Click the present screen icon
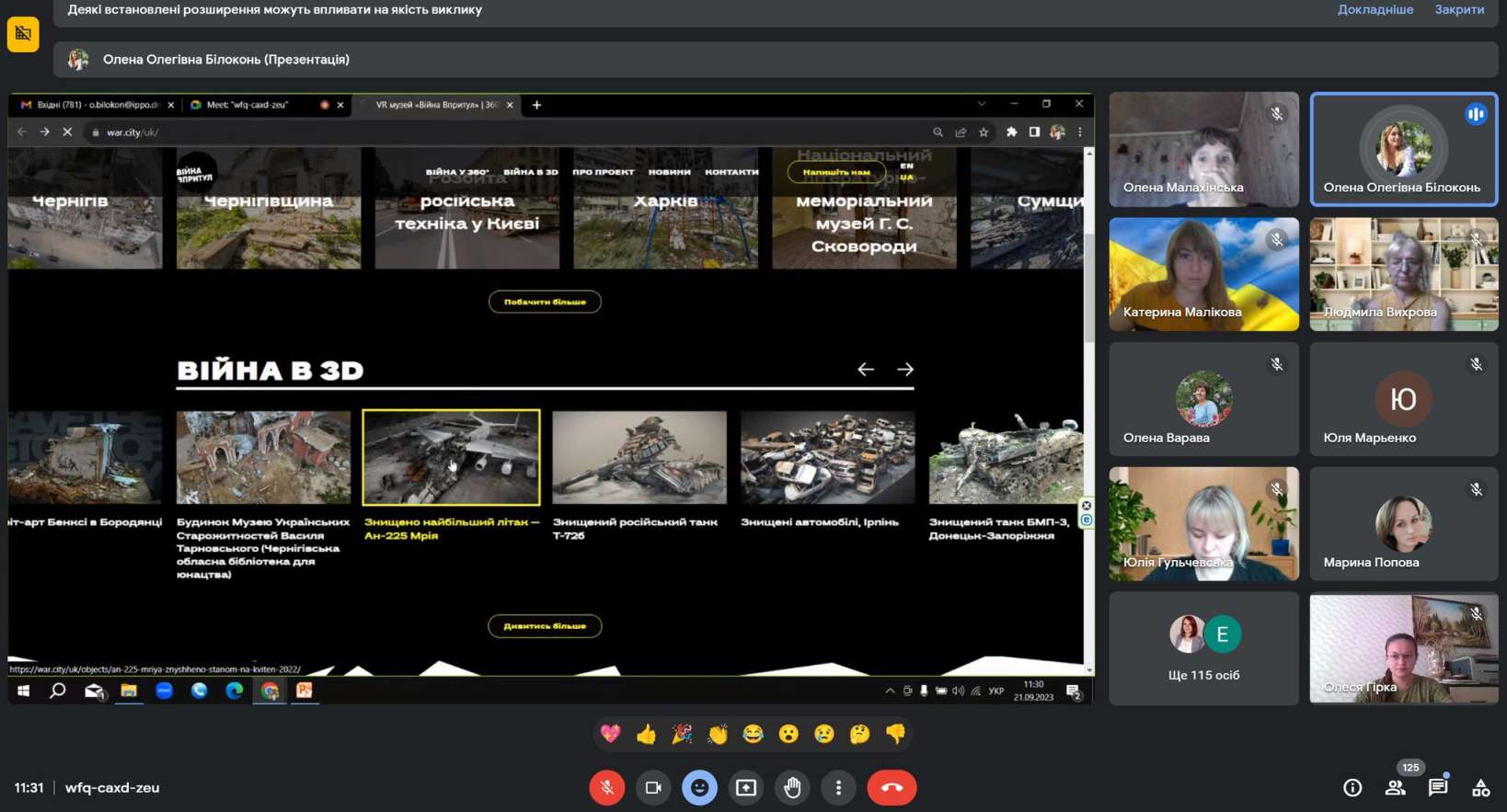 click(x=746, y=788)
